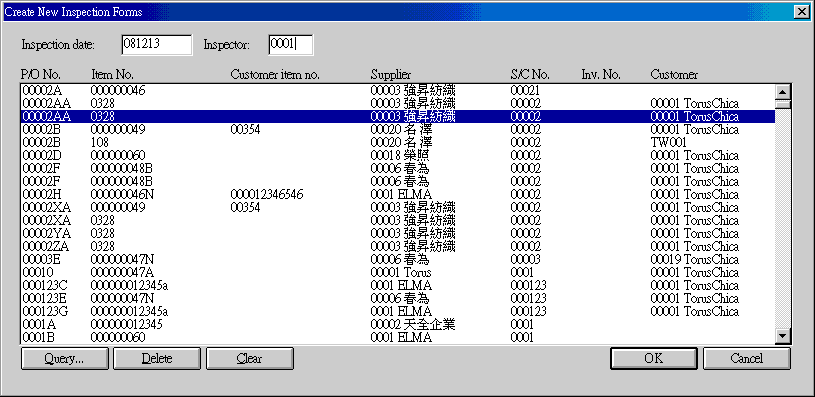The height and width of the screenshot is (397, 815).
Task: Select row 00002B with item 108
Action: (398, 142)
